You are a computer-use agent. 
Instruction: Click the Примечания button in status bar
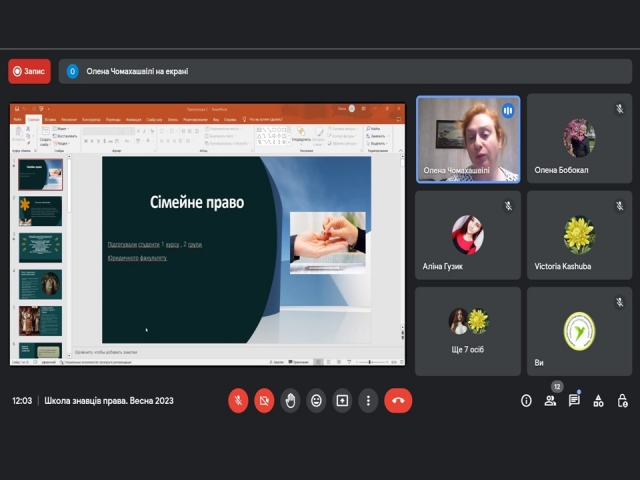[299, 362]
